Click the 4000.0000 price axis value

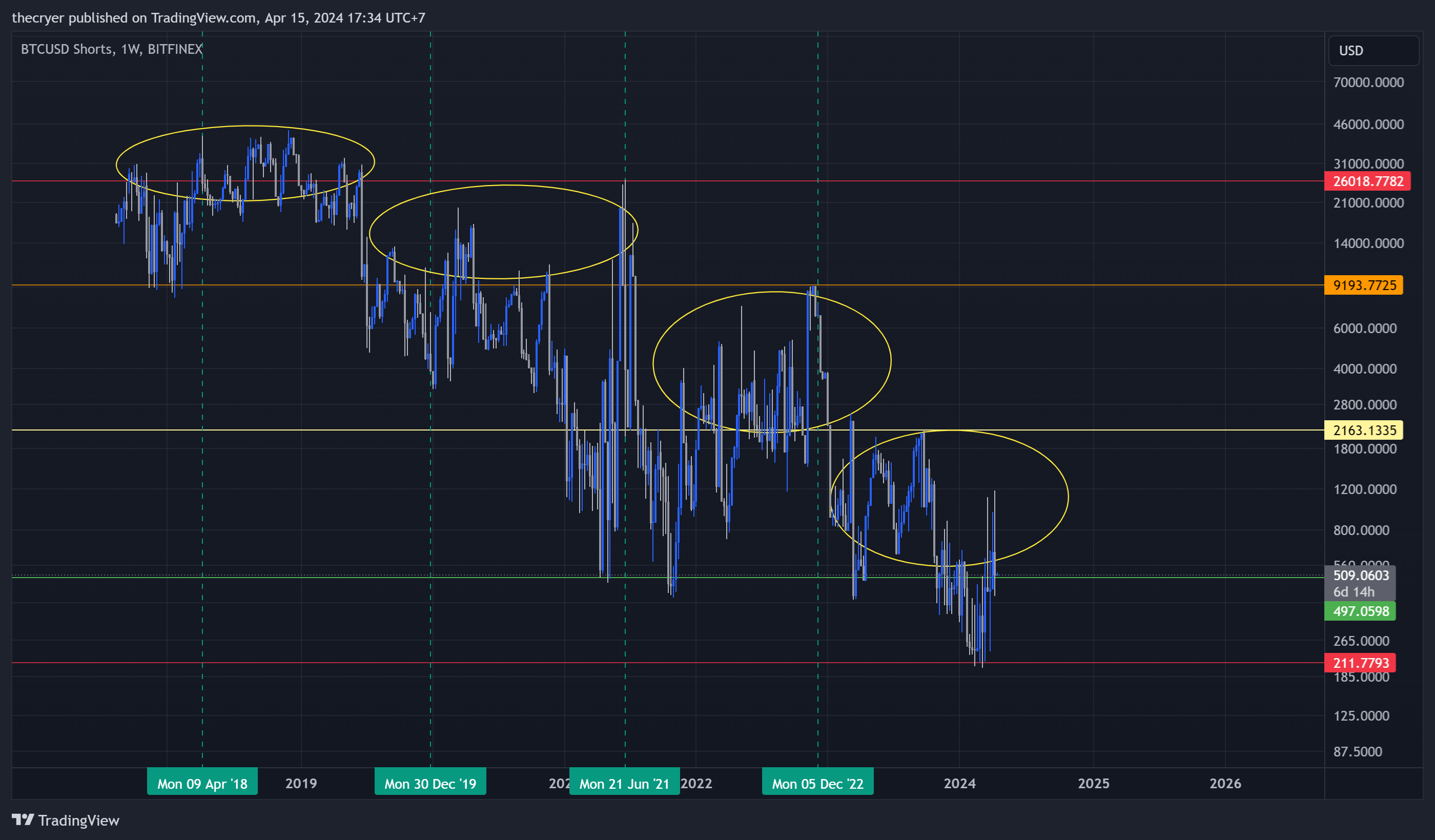1365,369
